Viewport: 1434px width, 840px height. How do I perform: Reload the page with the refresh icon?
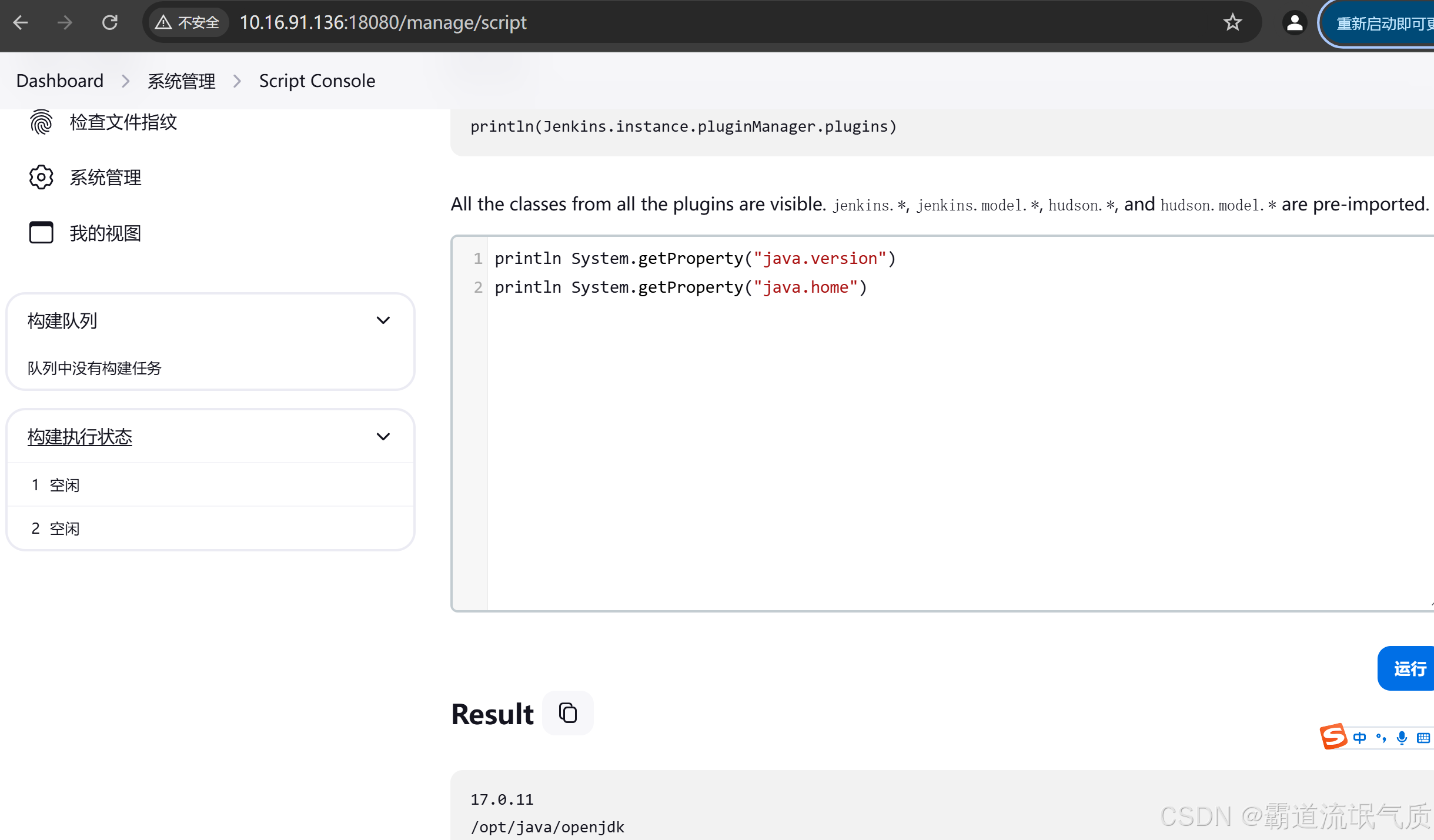110,22
